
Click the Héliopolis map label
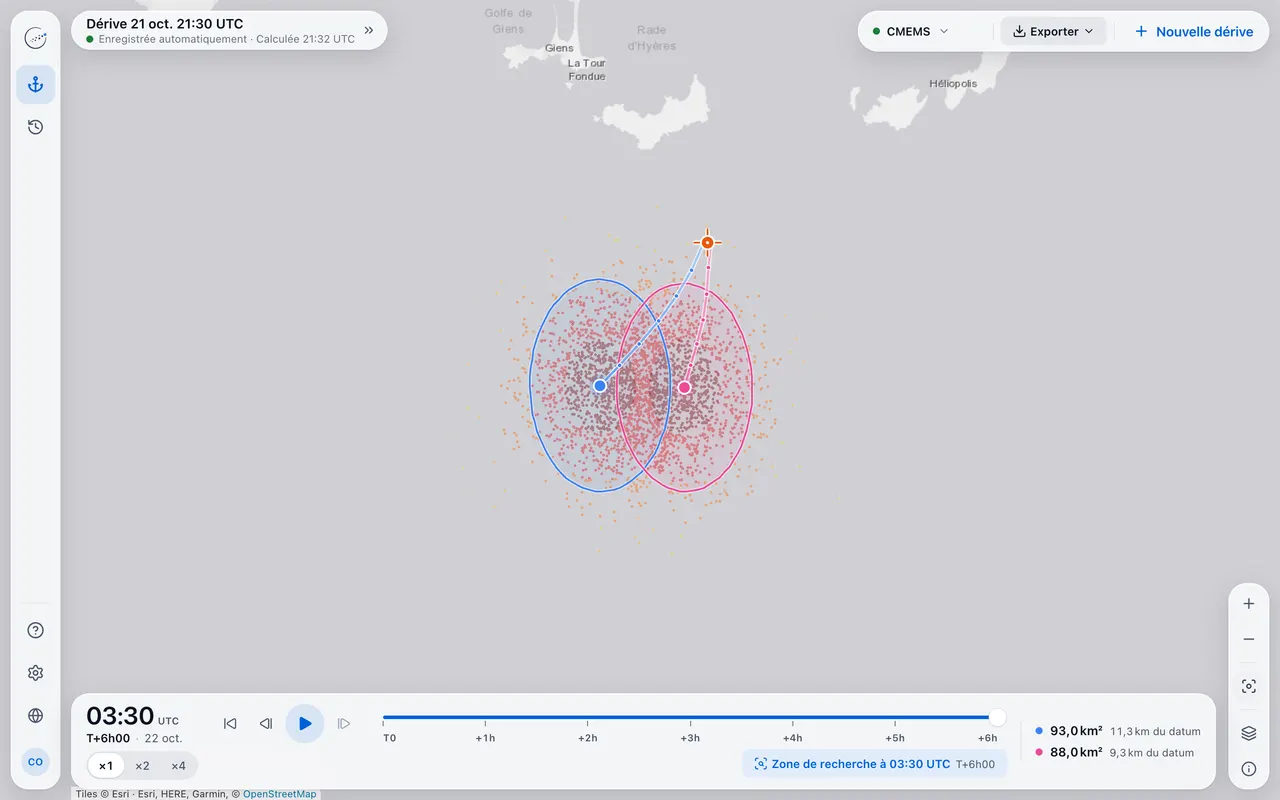click(953, 84)
